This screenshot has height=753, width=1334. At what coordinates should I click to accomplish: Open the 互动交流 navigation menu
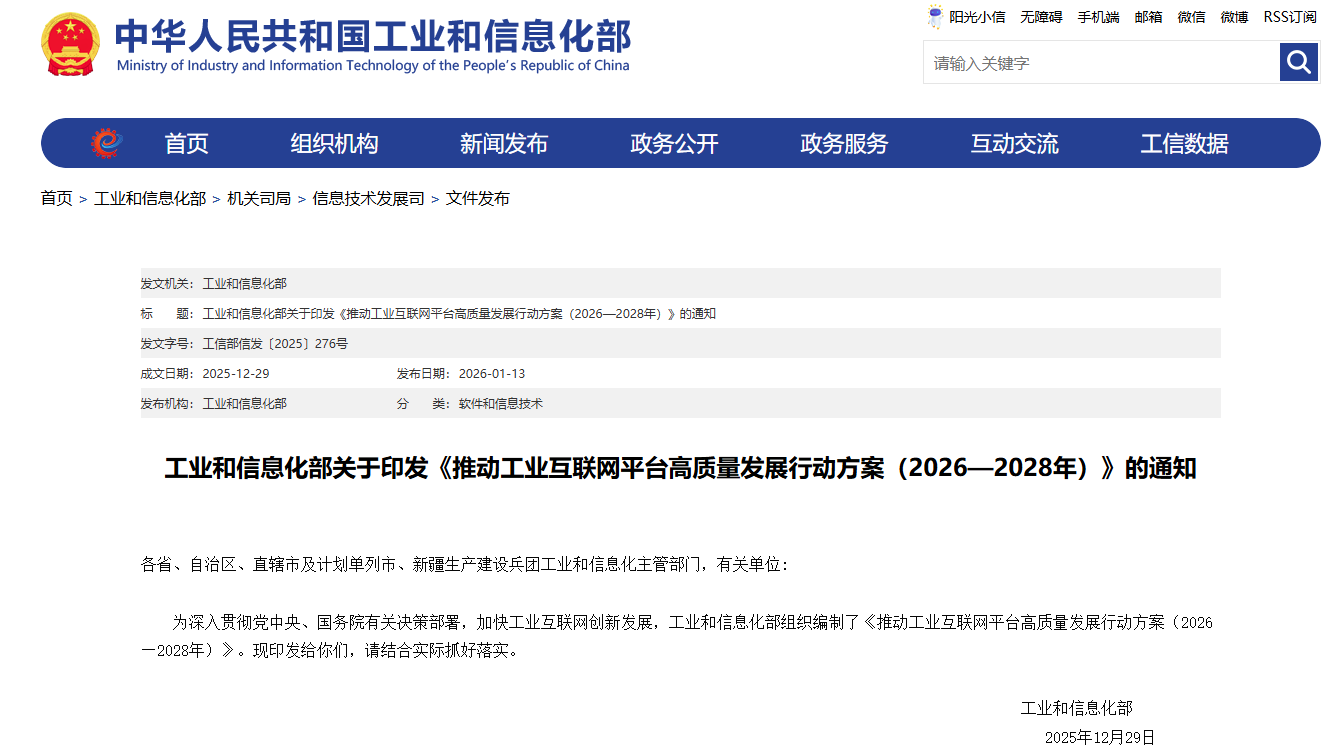(x=1014, y=142)
